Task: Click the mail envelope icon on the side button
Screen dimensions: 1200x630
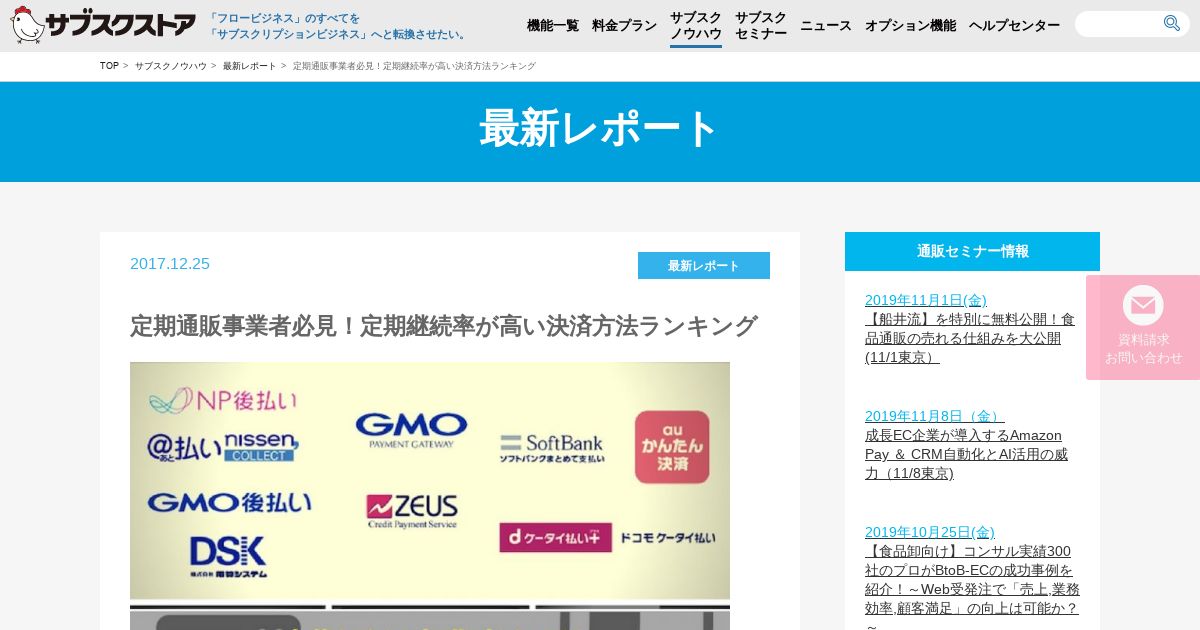Action: point(1143,305)
